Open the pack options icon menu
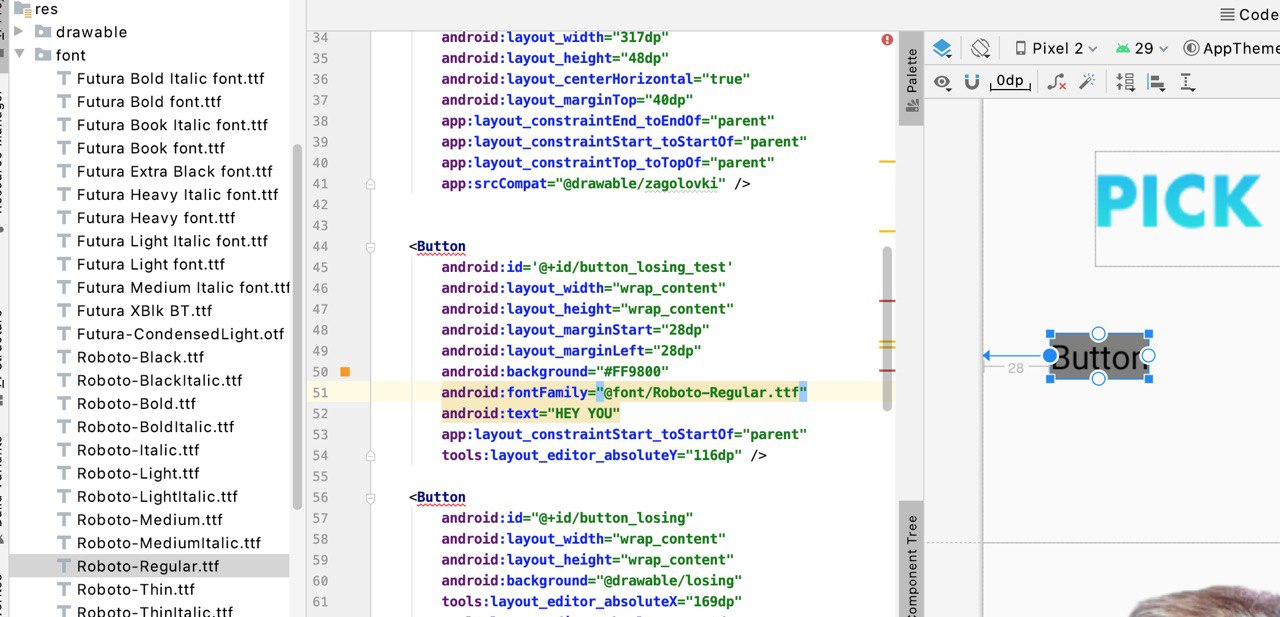The height and width of the screenshot is (617, 1280). (x=1126, y=83)
